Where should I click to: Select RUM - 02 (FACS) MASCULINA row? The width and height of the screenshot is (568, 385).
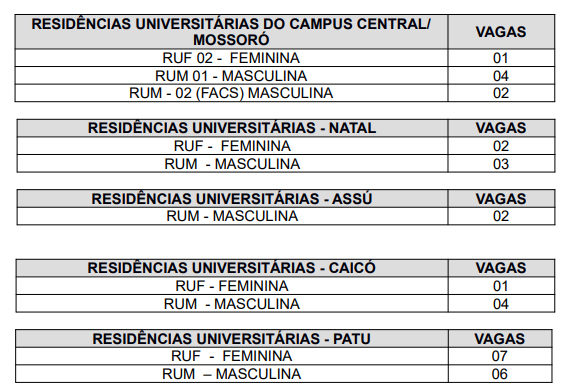pos(285,93)
